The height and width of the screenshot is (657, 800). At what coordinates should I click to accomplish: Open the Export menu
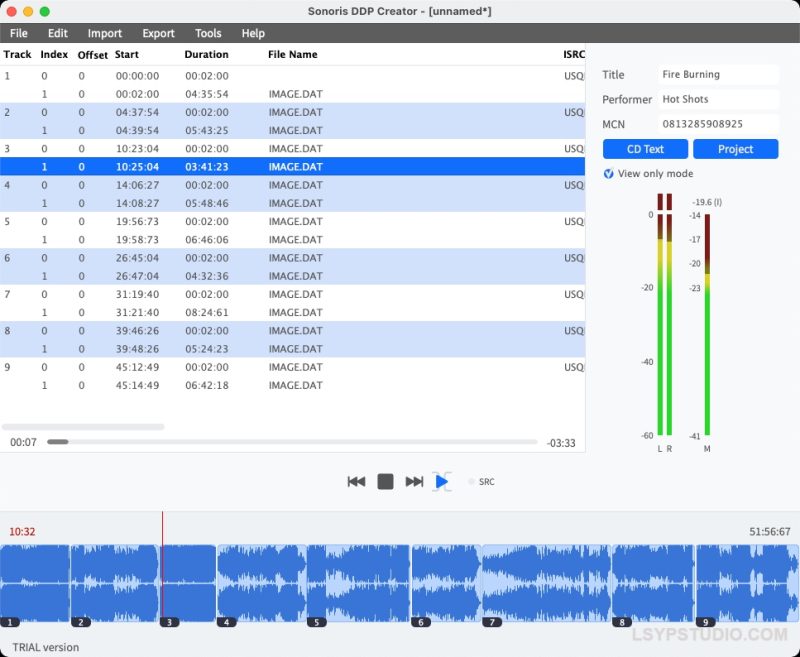tap(157, 32)
